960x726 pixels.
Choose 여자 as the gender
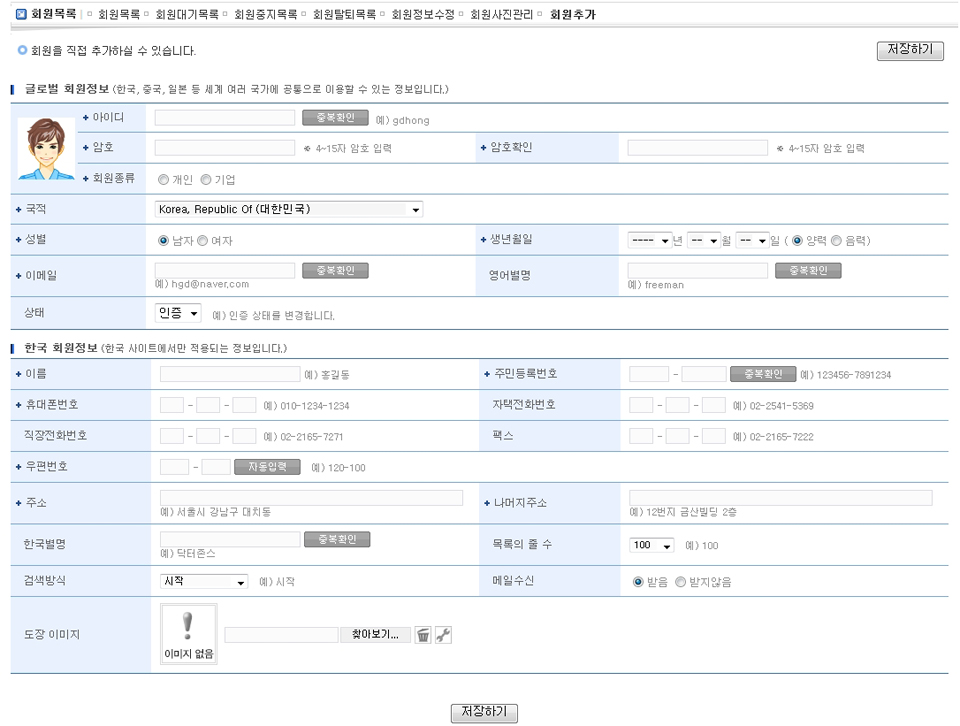point(202,241)
